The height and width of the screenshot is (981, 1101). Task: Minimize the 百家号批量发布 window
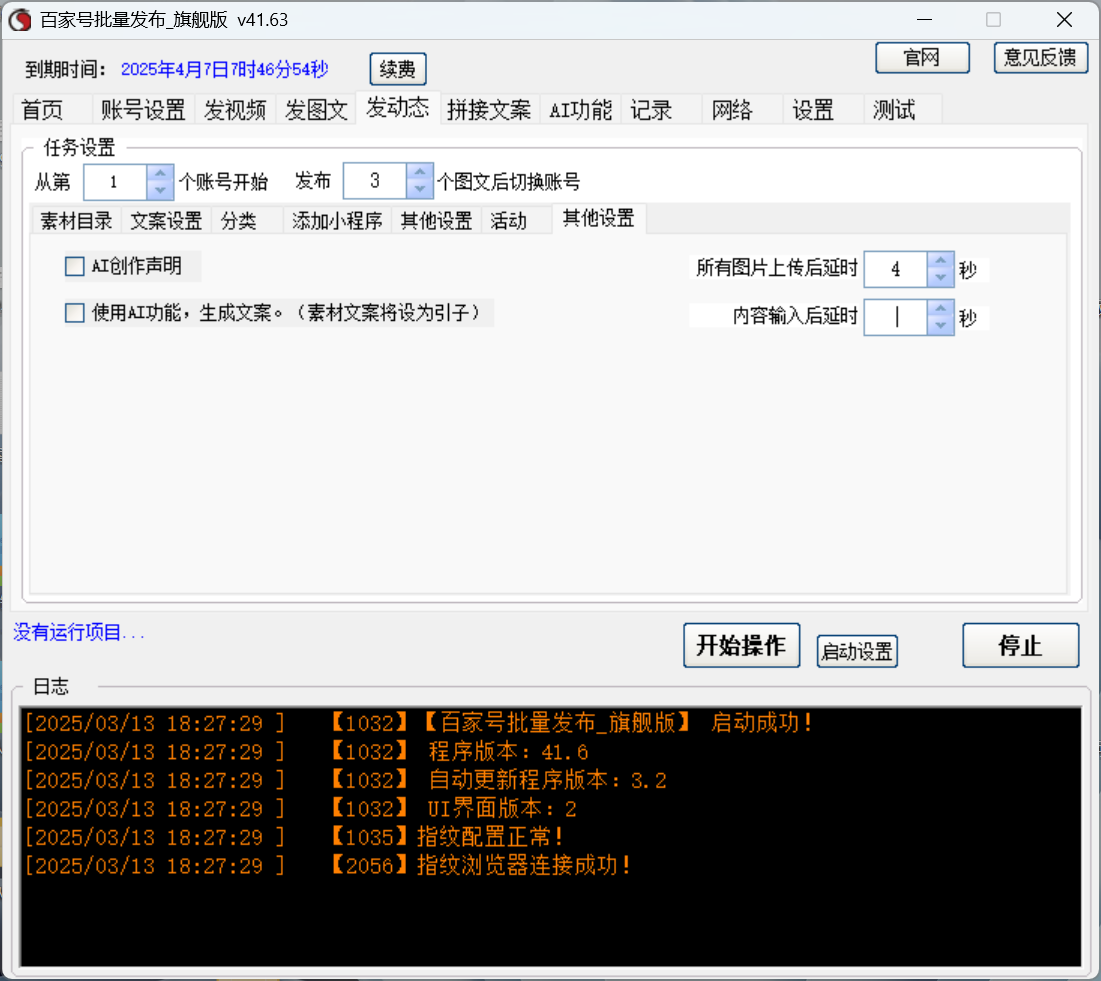point(925,20)
